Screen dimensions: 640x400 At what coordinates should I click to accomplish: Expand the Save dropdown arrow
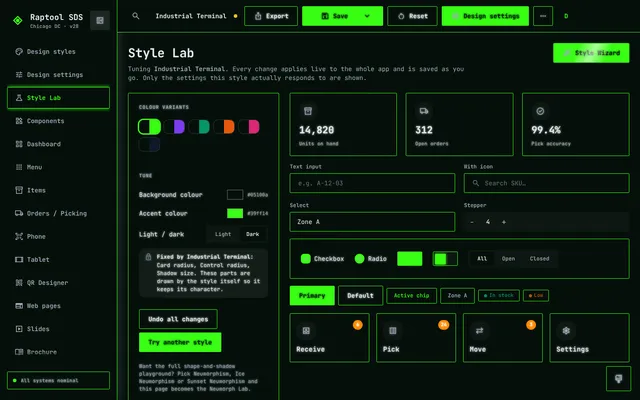tap(367, 16)
